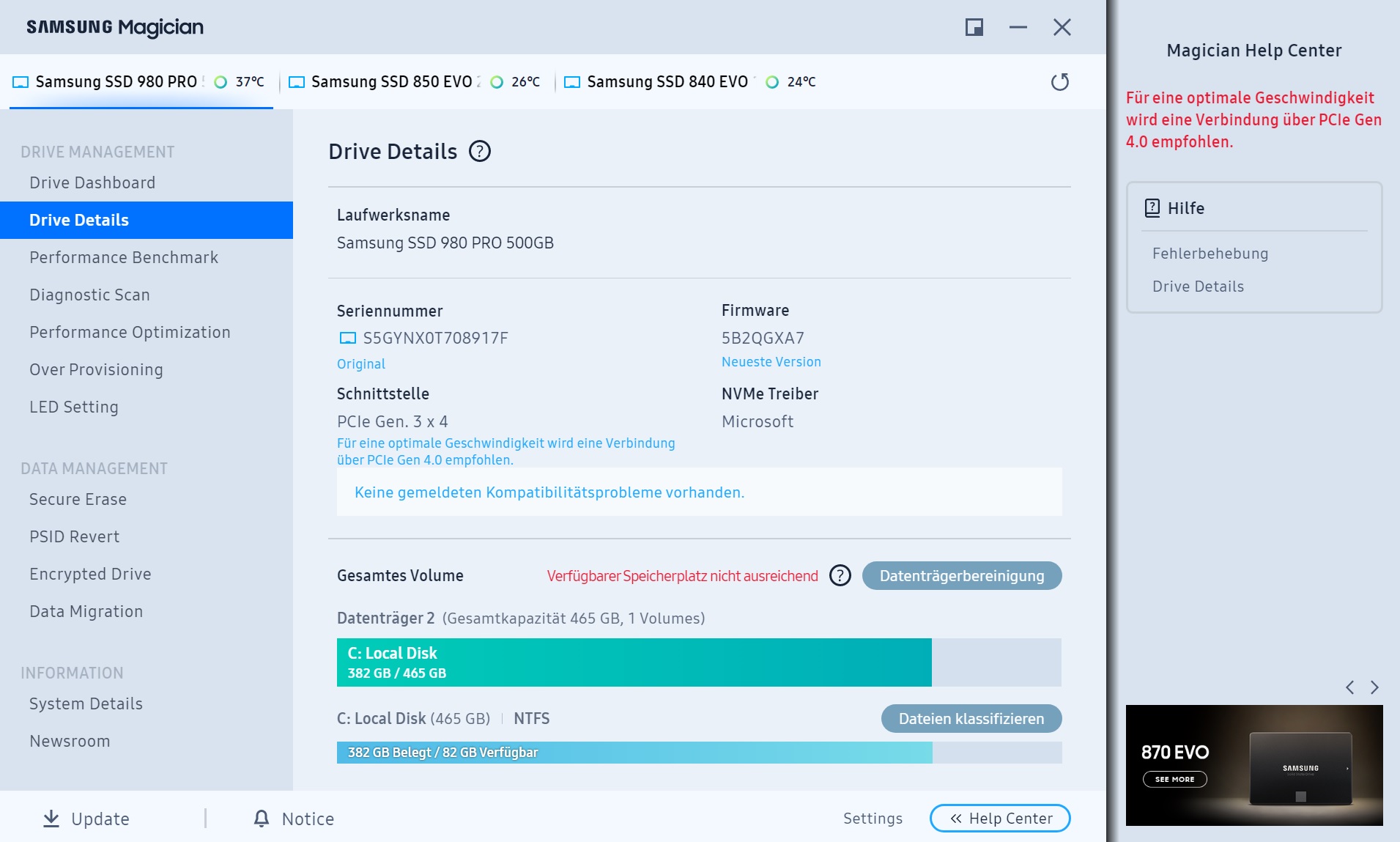Click the 840 EVO health status ring
1400x842 pixels.
point(772,81)
